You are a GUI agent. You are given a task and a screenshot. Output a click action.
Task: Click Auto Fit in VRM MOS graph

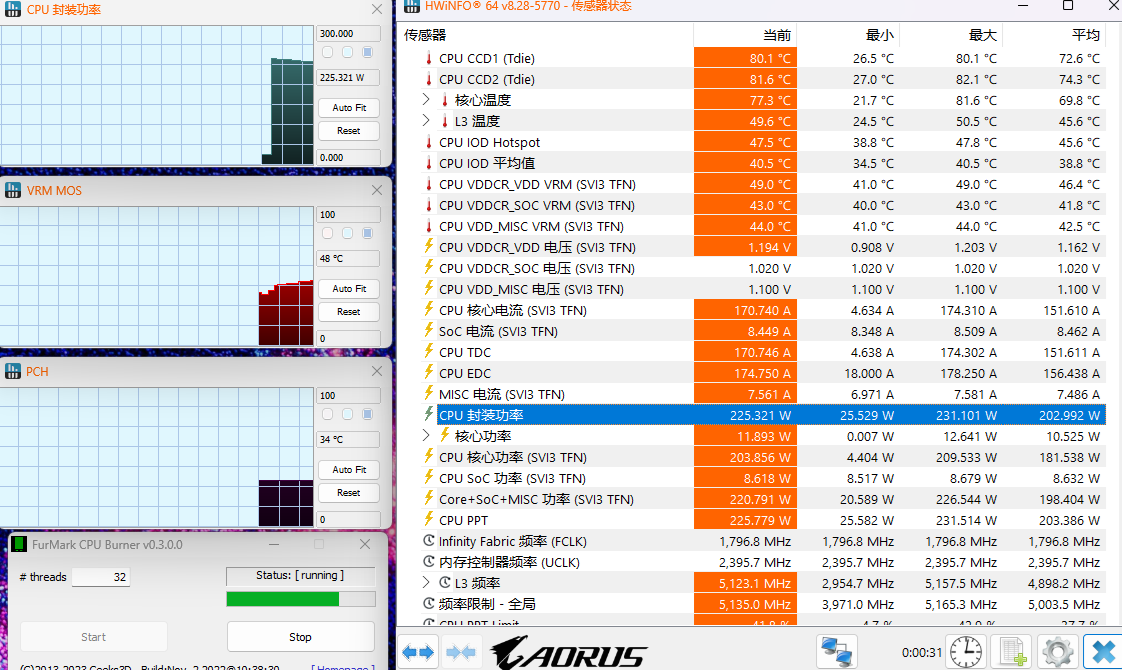pos(349,288)
